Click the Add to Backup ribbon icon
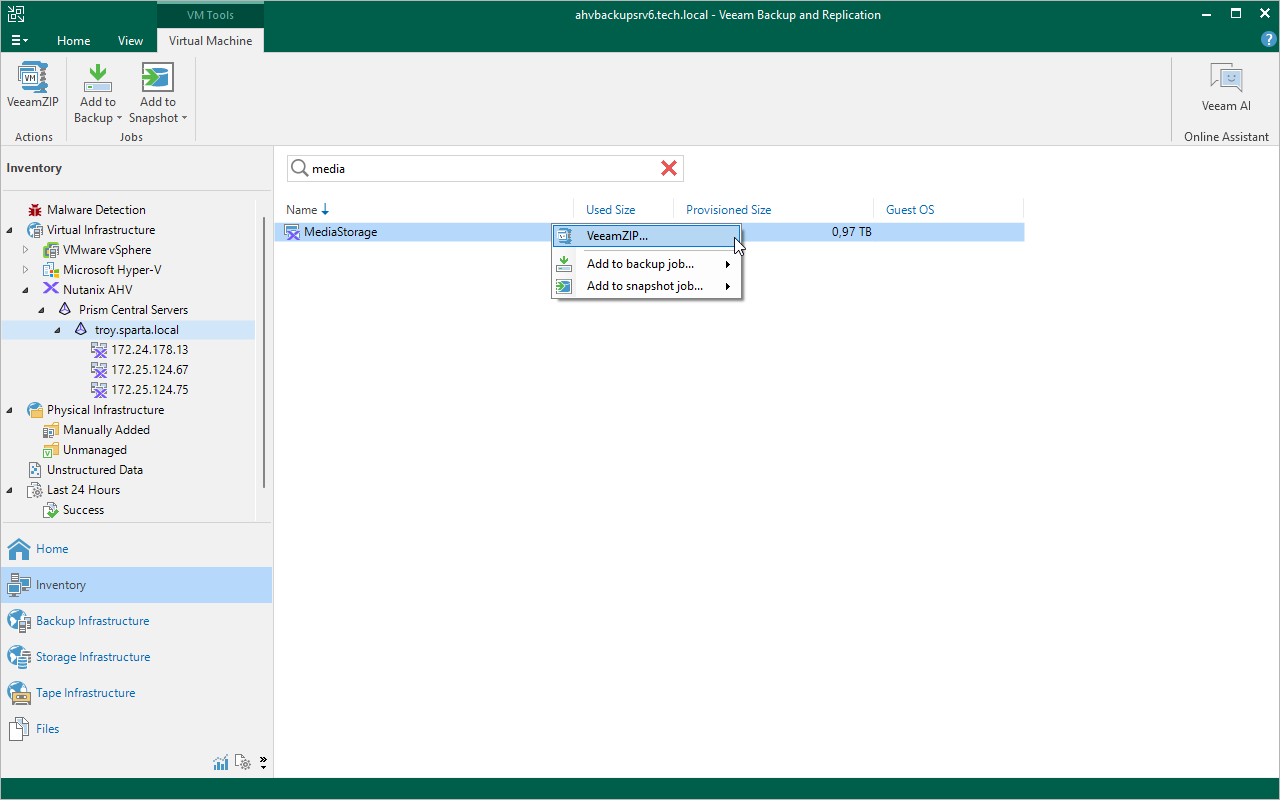Viewport: 1280px width, 800px height. point(97,77)
